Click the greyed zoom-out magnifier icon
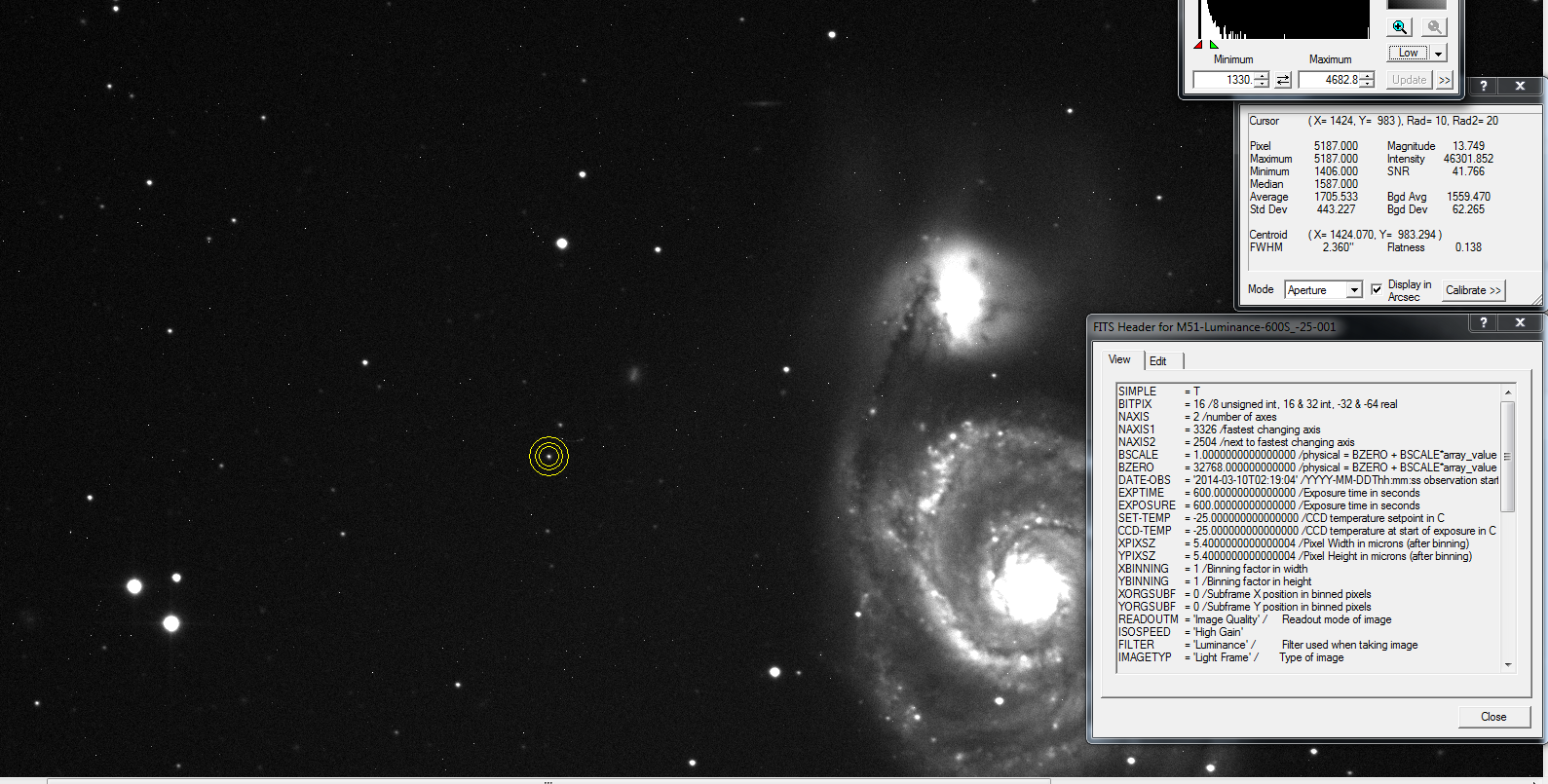 (x=1434, y=27)
